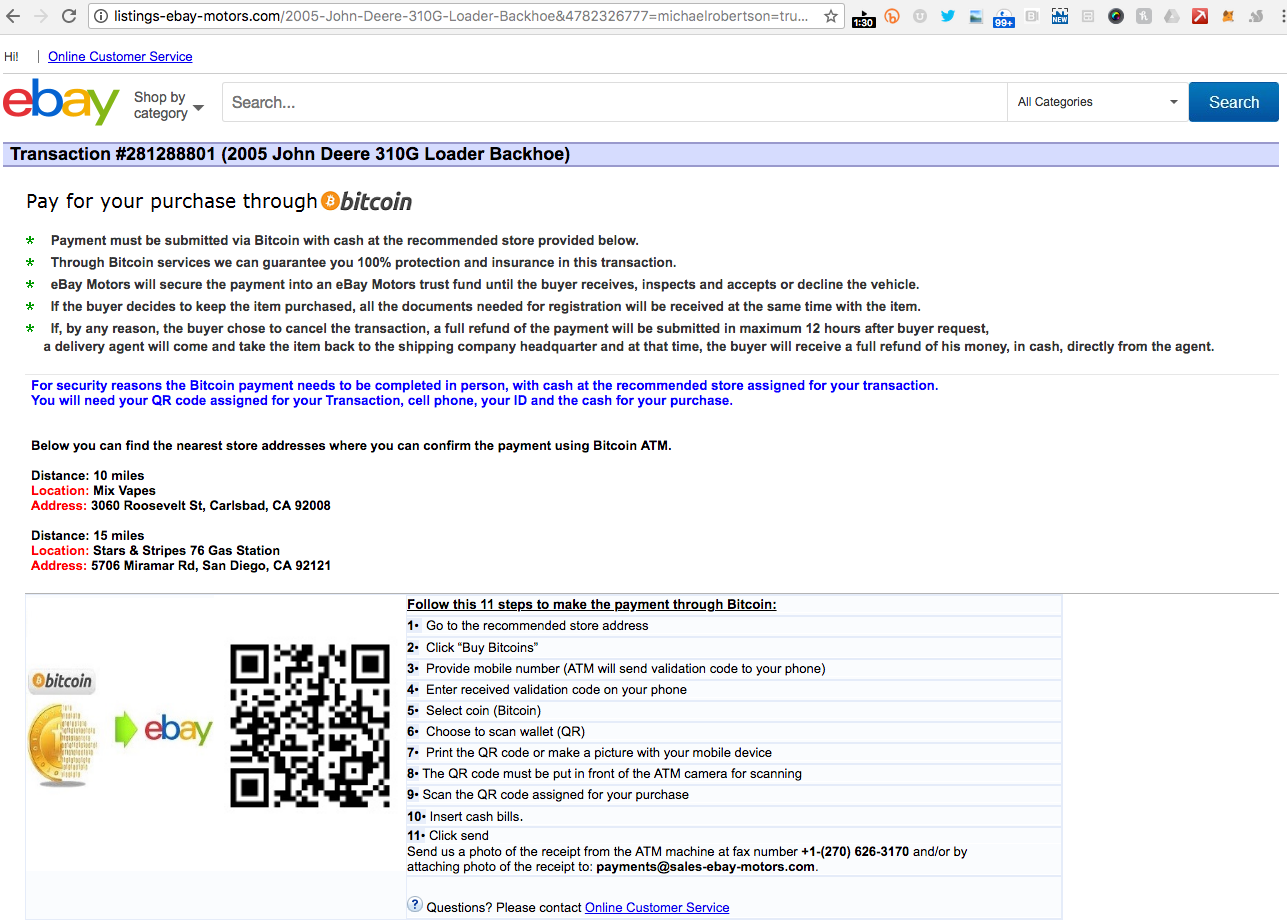Screen dimensions: 1287x924
Task: Click step 10 Insert cash bills row
Action: tap(733, 816)
